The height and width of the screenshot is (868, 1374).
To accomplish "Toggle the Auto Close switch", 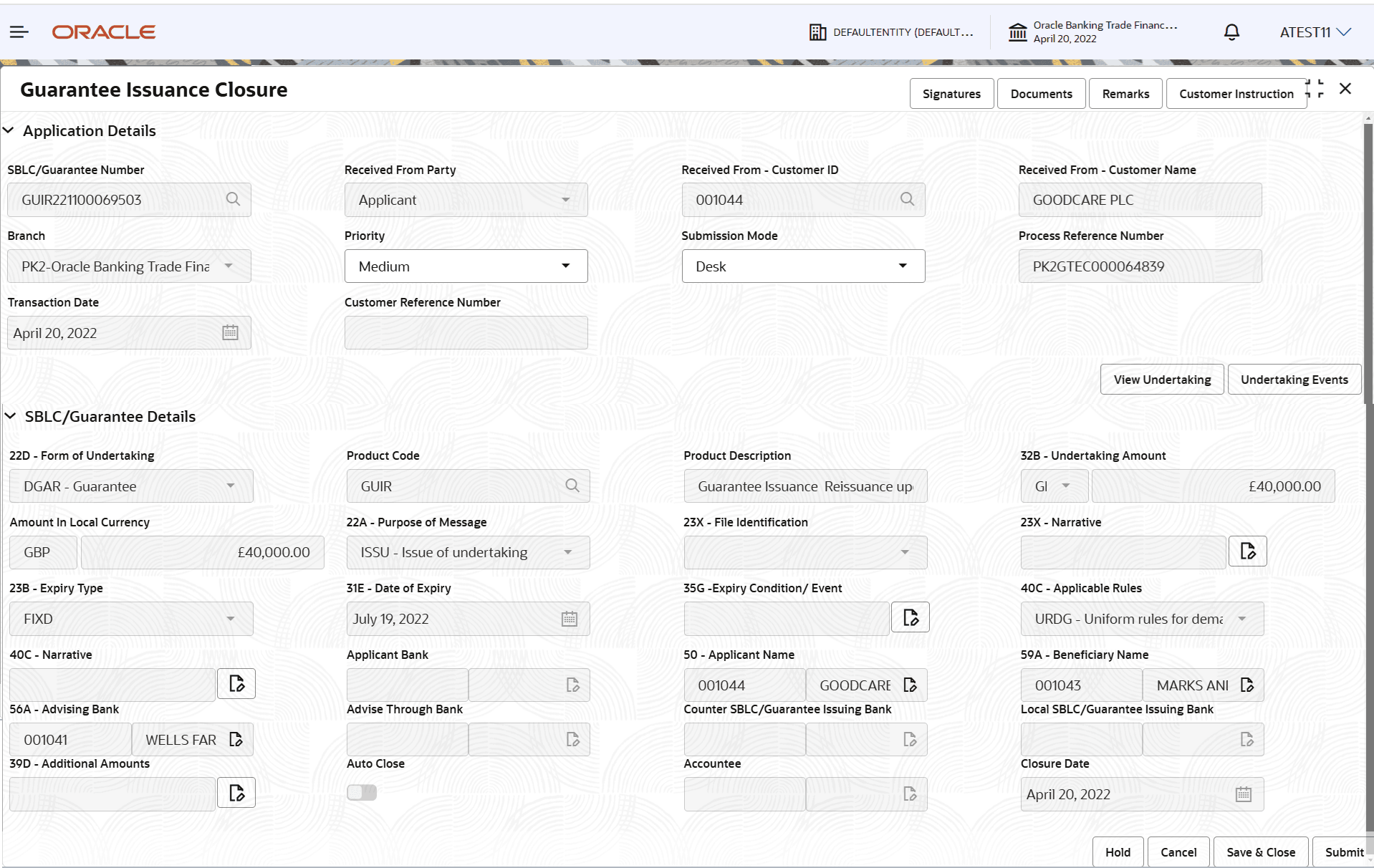I will coord(362,792).
